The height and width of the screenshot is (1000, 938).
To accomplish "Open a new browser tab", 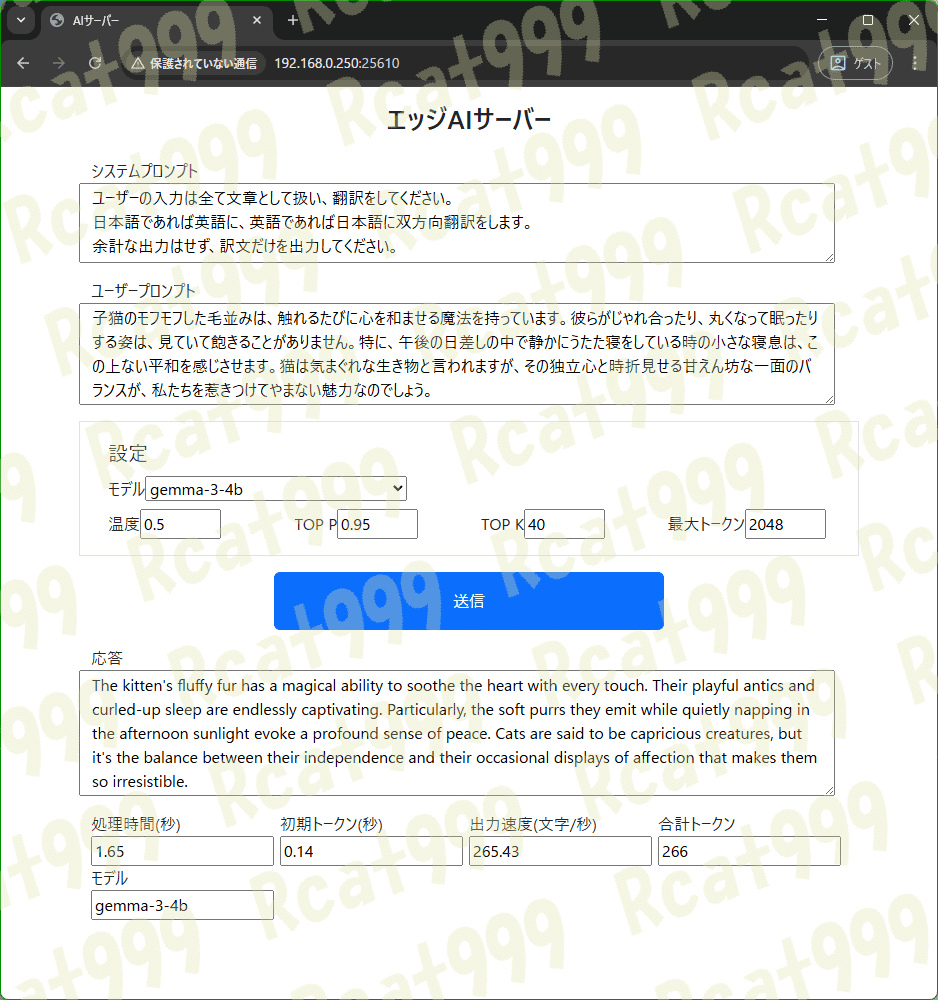I will (x=291, y=20).
